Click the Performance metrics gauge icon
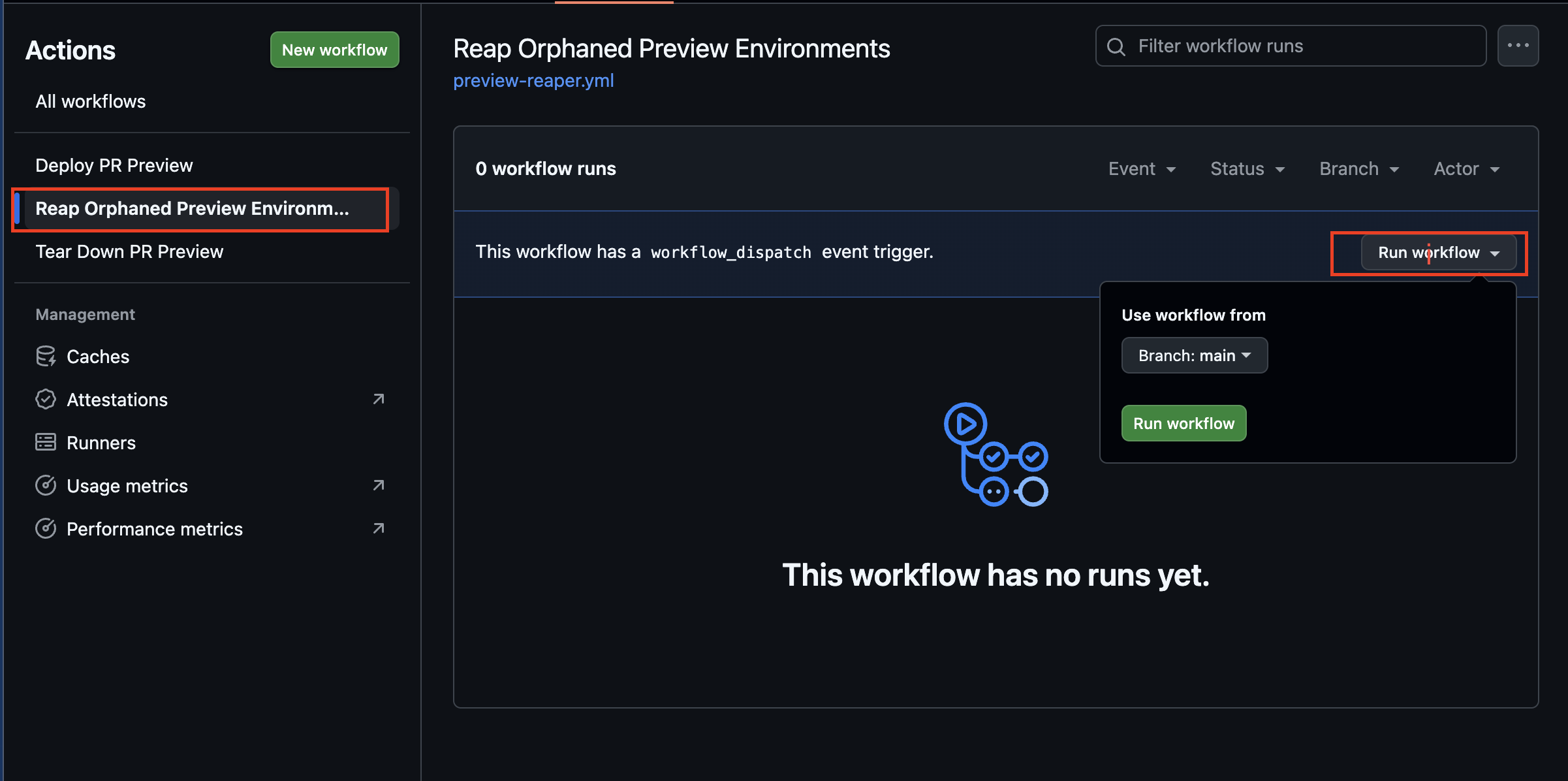 point(46,529)
